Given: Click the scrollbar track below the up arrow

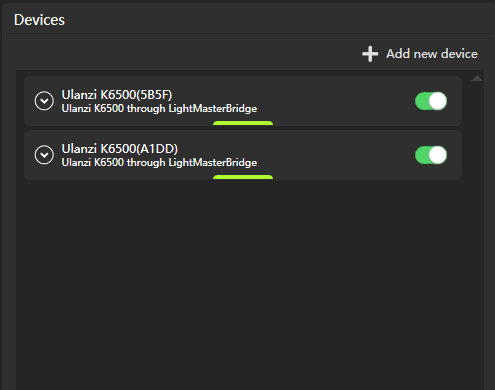Looking at the screenshot, I should pos(477,233).
